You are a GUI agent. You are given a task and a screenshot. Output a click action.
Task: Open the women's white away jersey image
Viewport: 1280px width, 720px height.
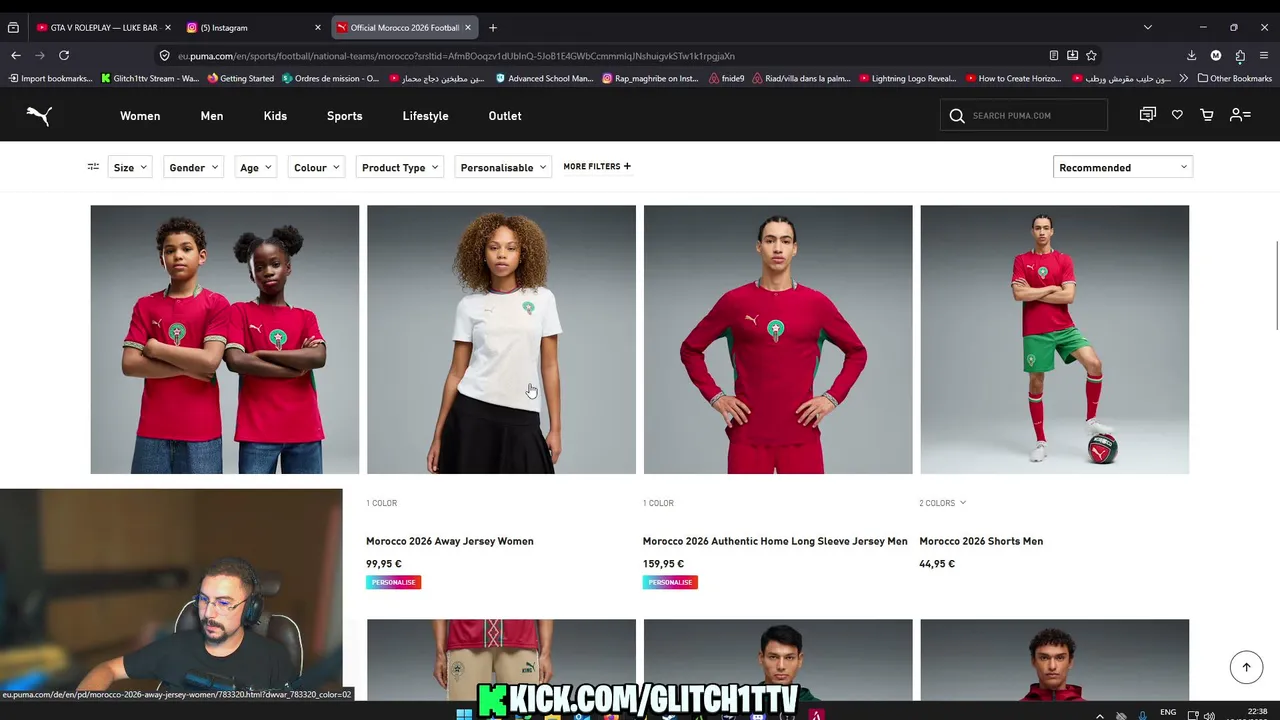tap(501, 340)
